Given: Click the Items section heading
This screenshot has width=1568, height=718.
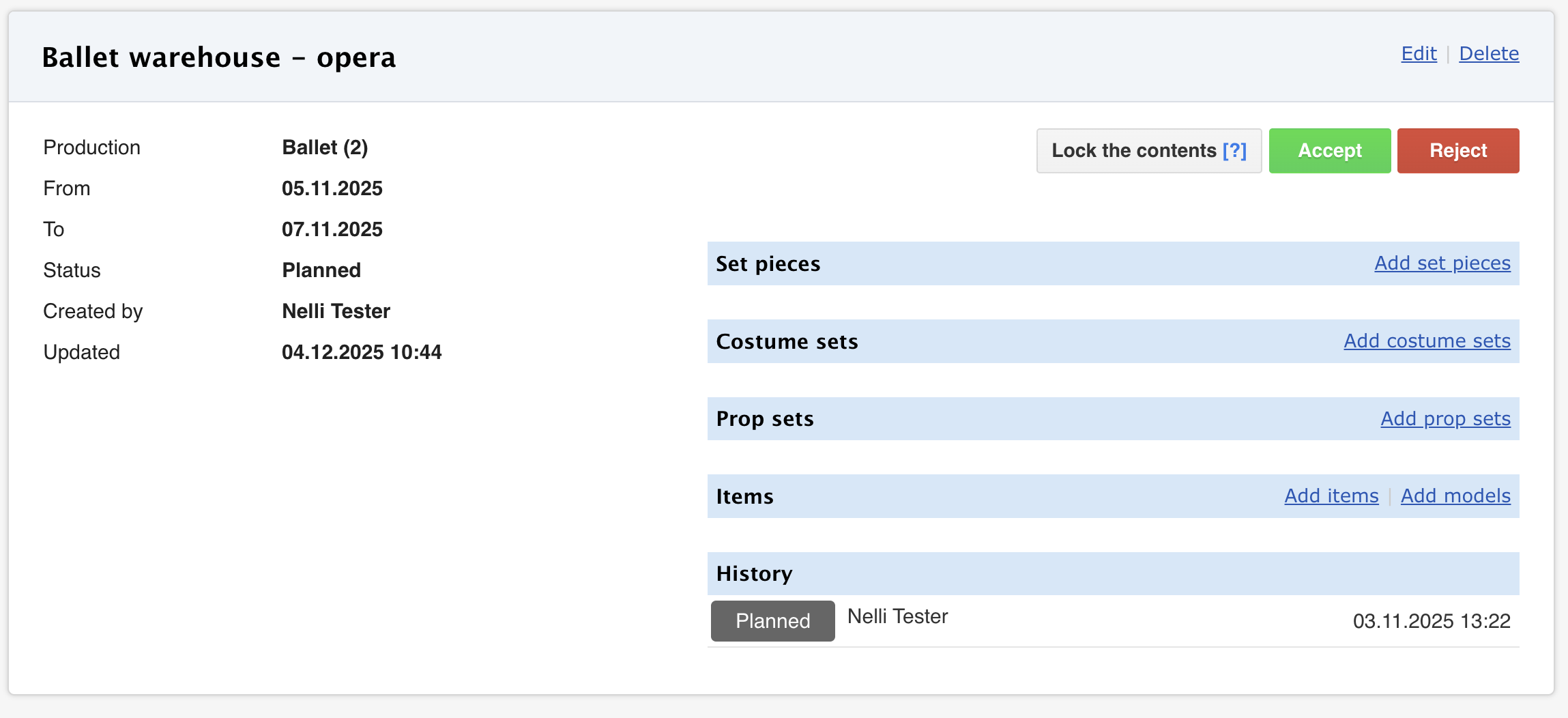Looking at the screenshot, I should [744, 497].
